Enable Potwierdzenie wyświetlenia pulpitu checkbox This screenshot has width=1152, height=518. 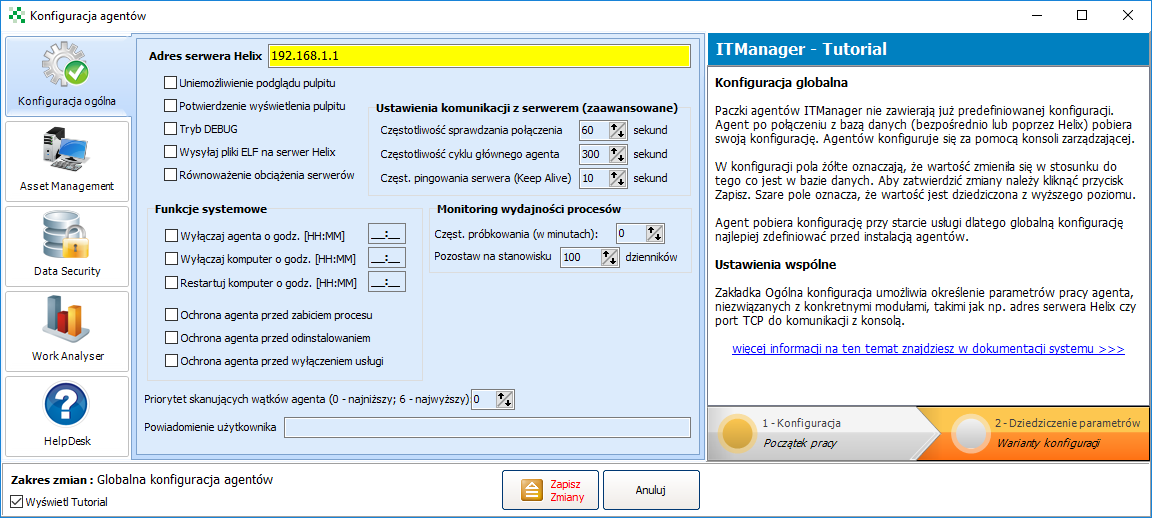[170, 105]
